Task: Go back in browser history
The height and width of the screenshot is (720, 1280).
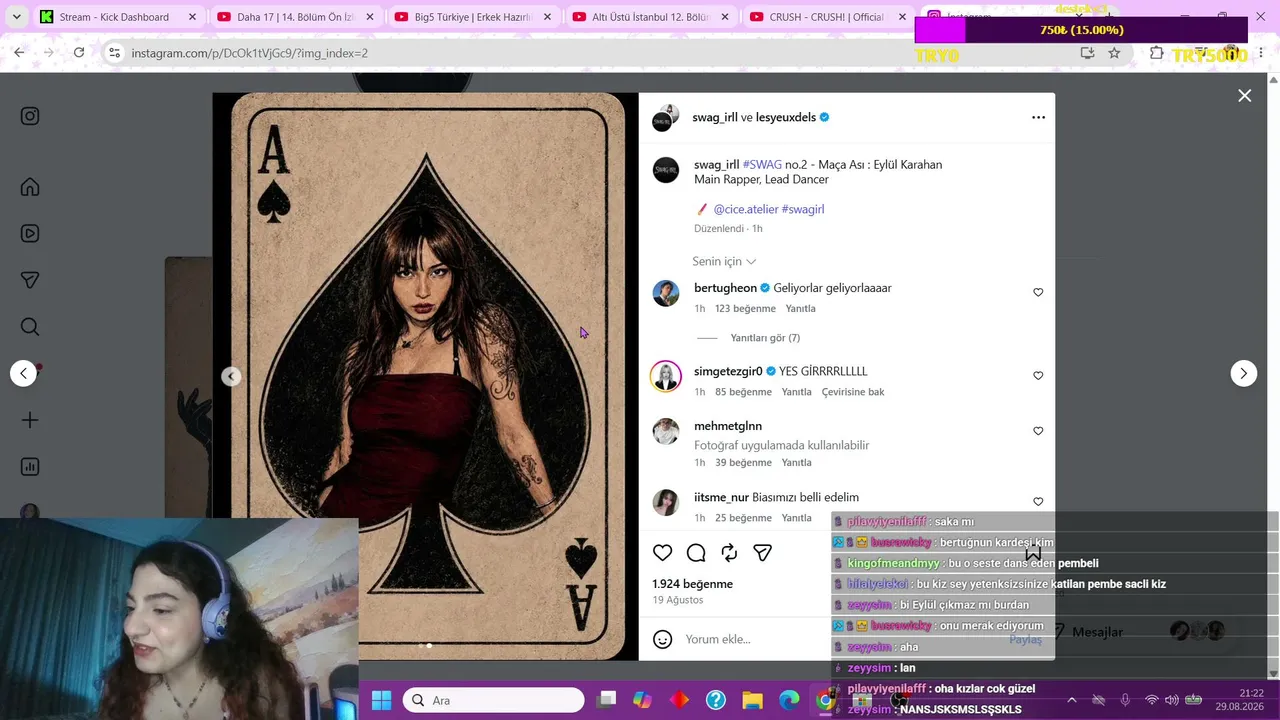Action: [19, 53]
